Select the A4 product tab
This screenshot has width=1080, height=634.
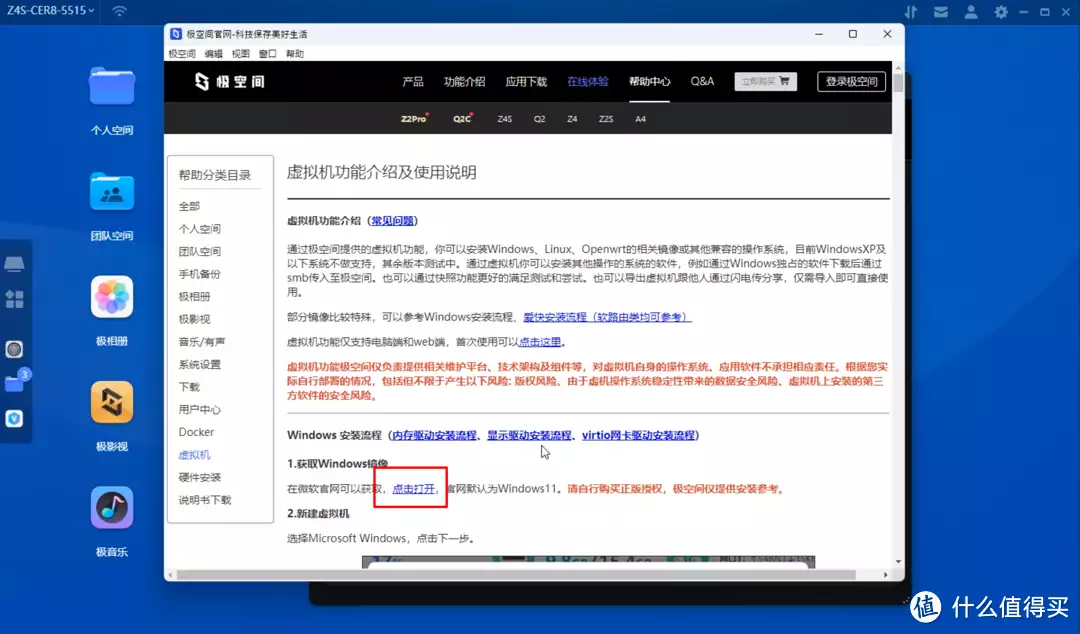coord(641,119)
